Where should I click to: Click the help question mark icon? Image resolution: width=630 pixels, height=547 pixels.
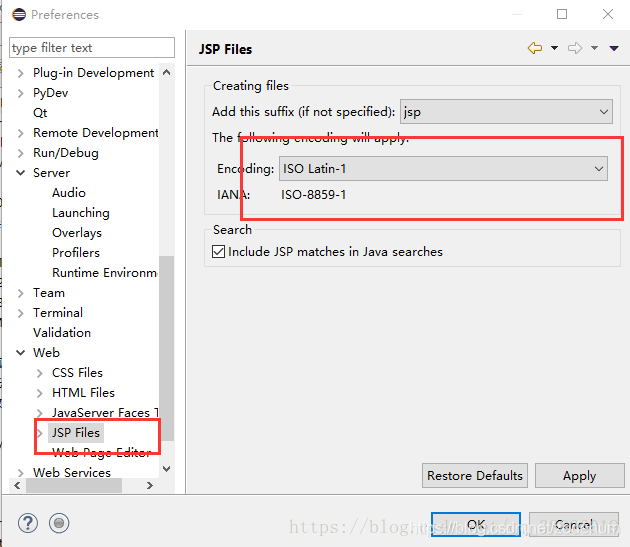click(28, 523)
